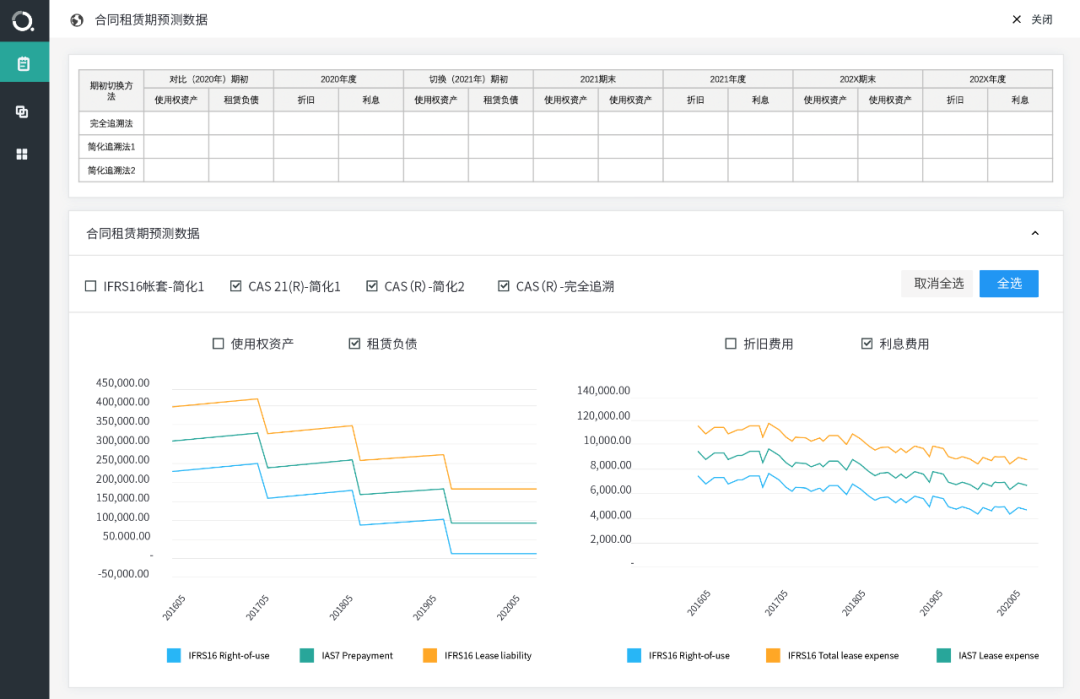Click the globe icon beside page title
The image size is (1080, 699).
click(x=77, y=20)
